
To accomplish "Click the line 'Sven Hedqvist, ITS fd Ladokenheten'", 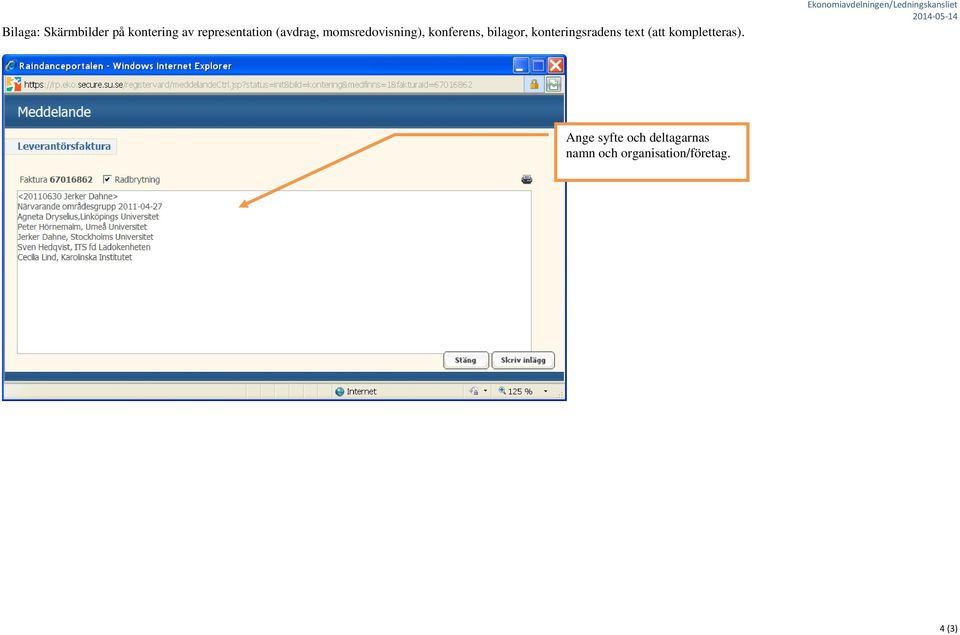I will click(x=84, y=247).
